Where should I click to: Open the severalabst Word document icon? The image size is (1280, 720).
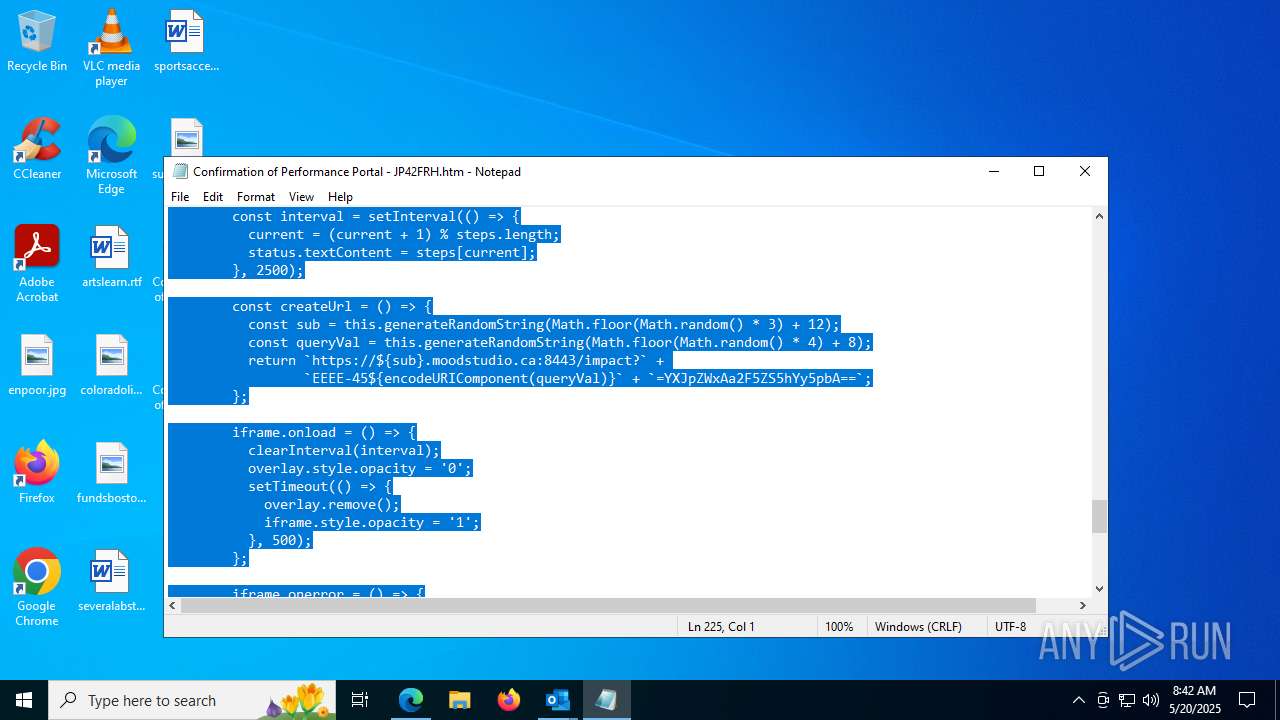tap(111, 581)
